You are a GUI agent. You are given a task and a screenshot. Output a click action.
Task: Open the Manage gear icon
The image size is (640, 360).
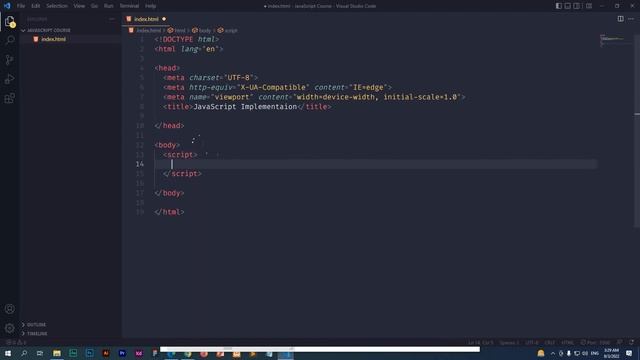click(10, 328)
